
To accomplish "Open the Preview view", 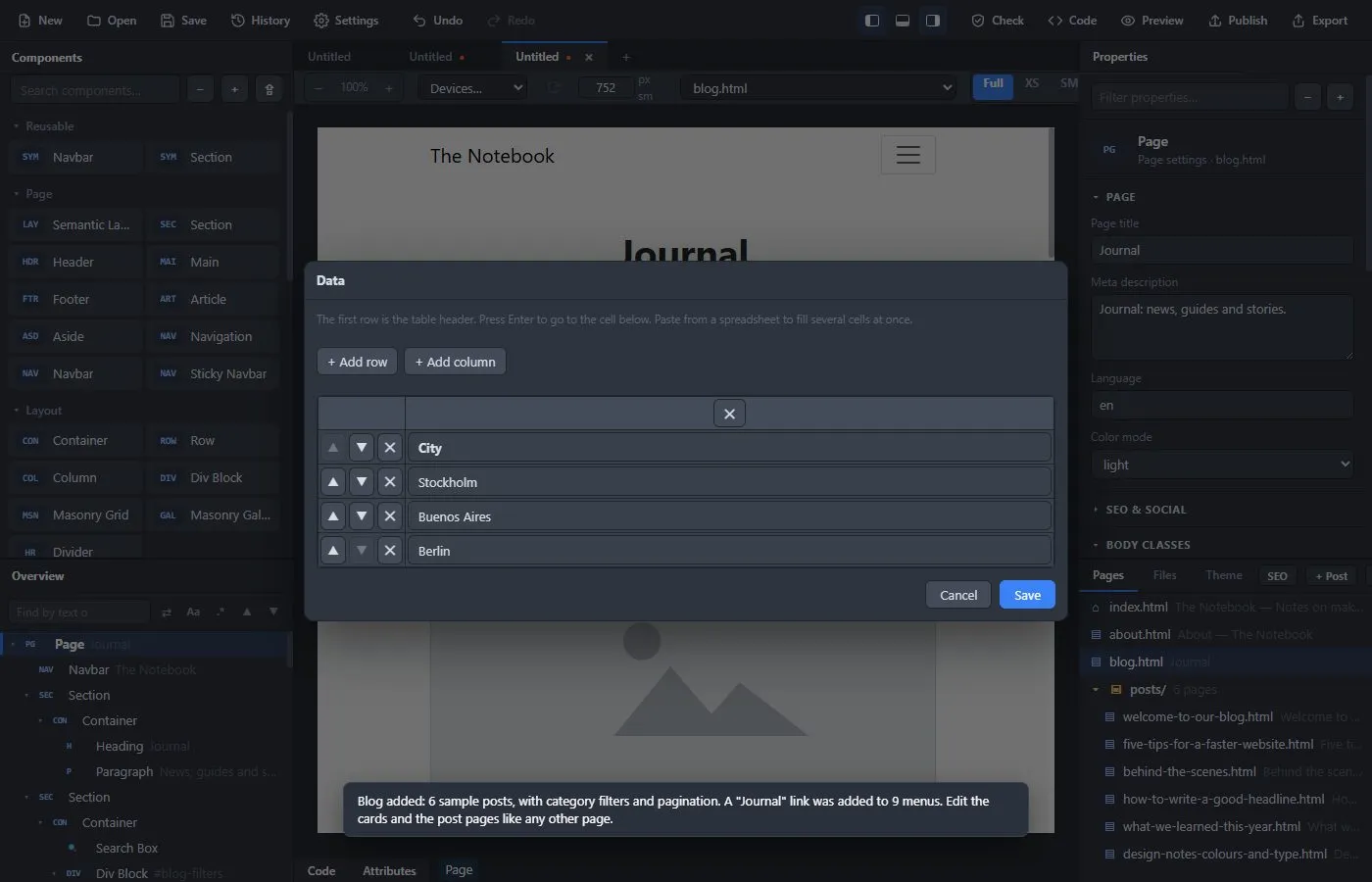I will point(1152,21).
